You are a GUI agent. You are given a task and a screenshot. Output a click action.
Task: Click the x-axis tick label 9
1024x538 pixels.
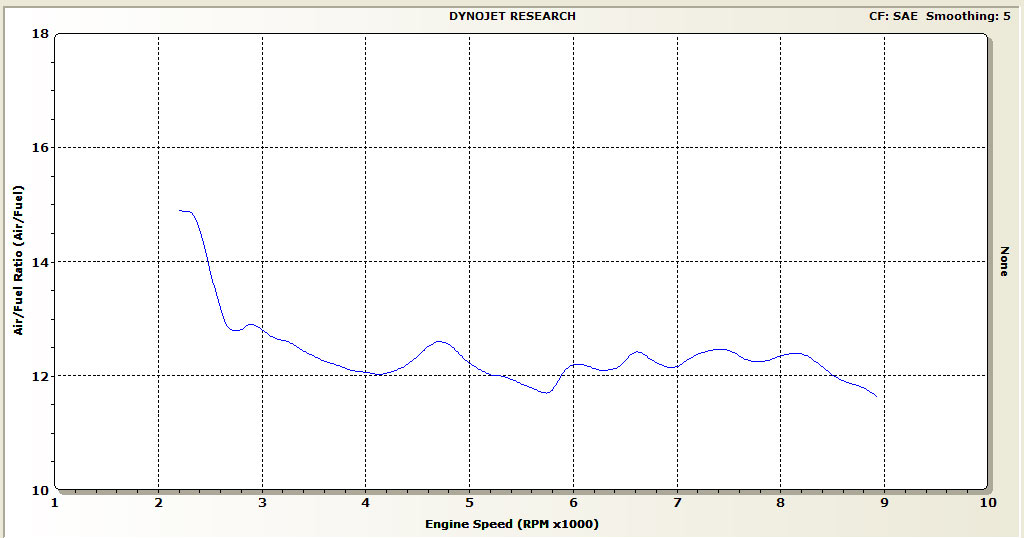(884, 504)
